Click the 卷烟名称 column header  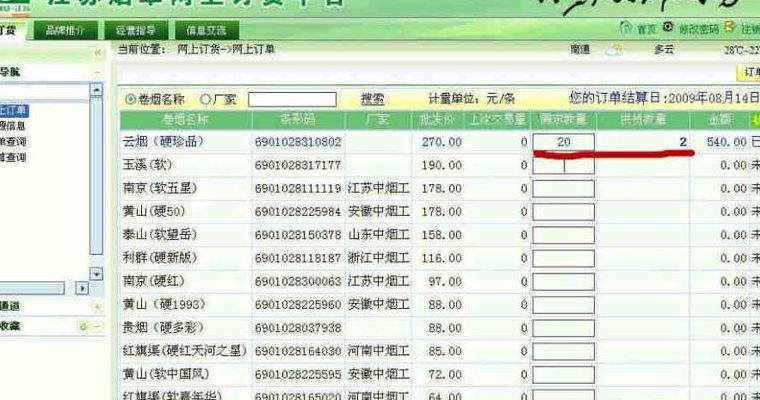click(x=186, y=120)
